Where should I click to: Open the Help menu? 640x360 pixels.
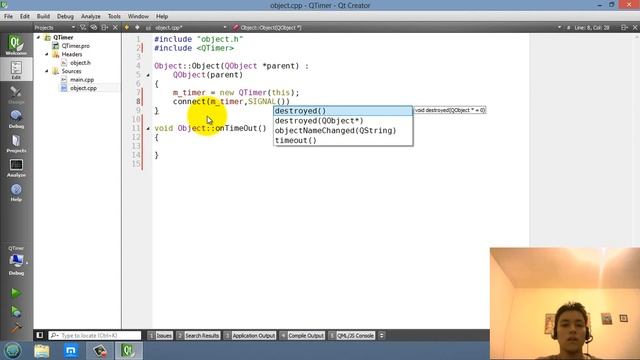click(x=162, y=16)
